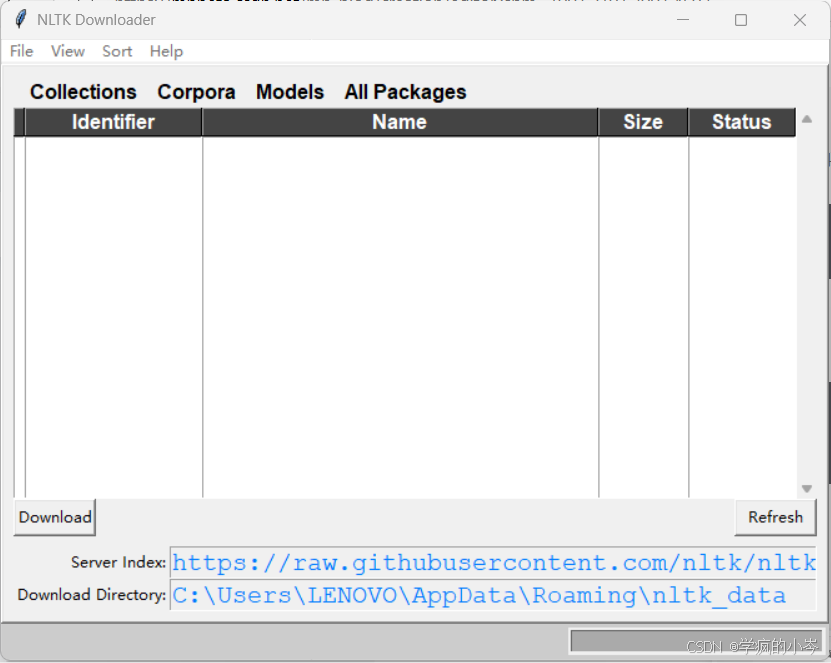Click the Download Directory path field
Viewport: 831px width, 663px height.
click(x=493, y=595)
